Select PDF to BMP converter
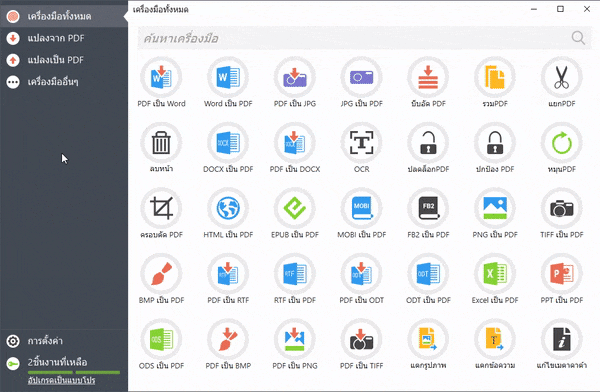600x392 pixels. point(228,340)
